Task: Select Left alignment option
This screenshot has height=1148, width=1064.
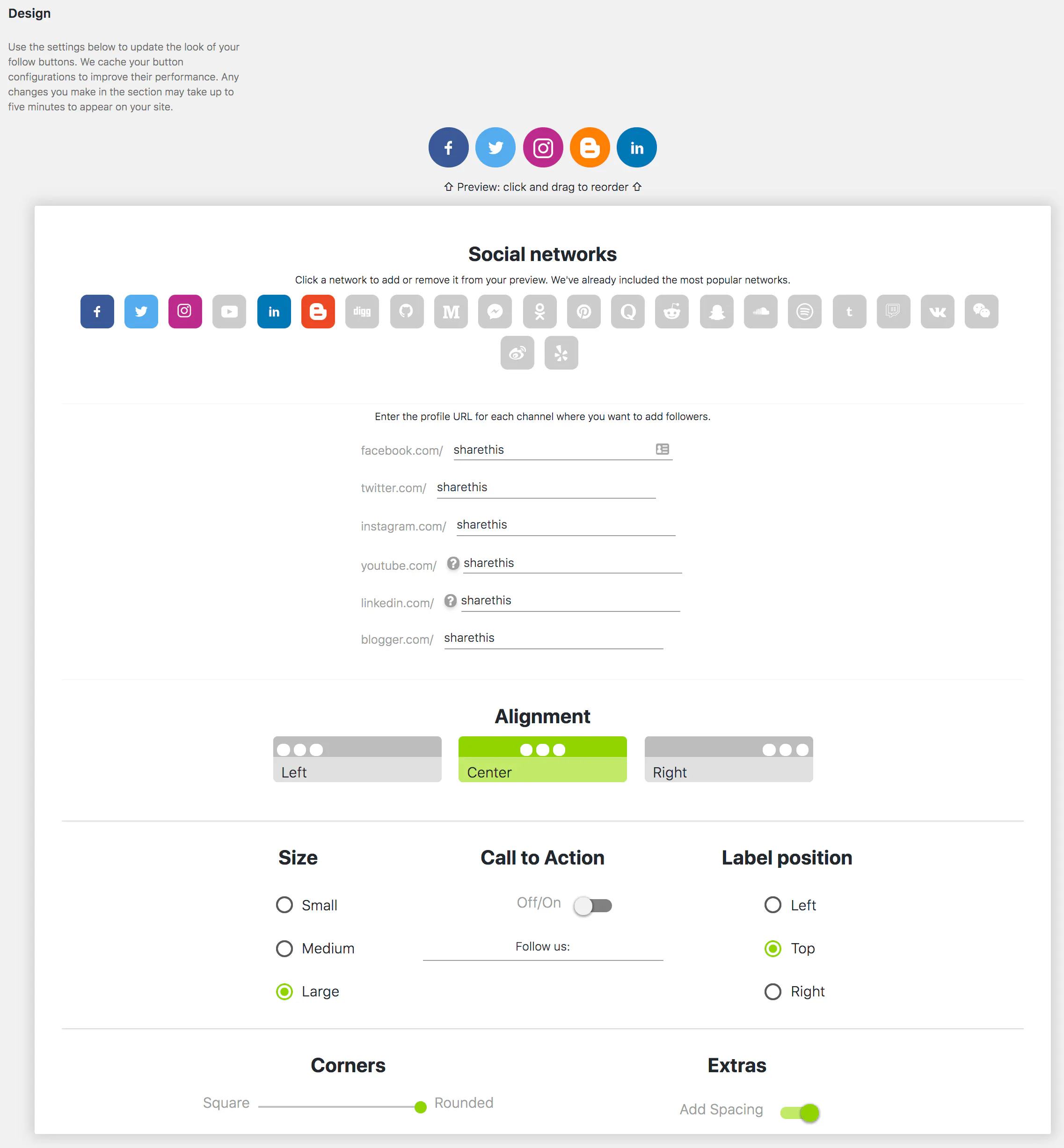Action: pyautogui.click(x=357, y=759)
